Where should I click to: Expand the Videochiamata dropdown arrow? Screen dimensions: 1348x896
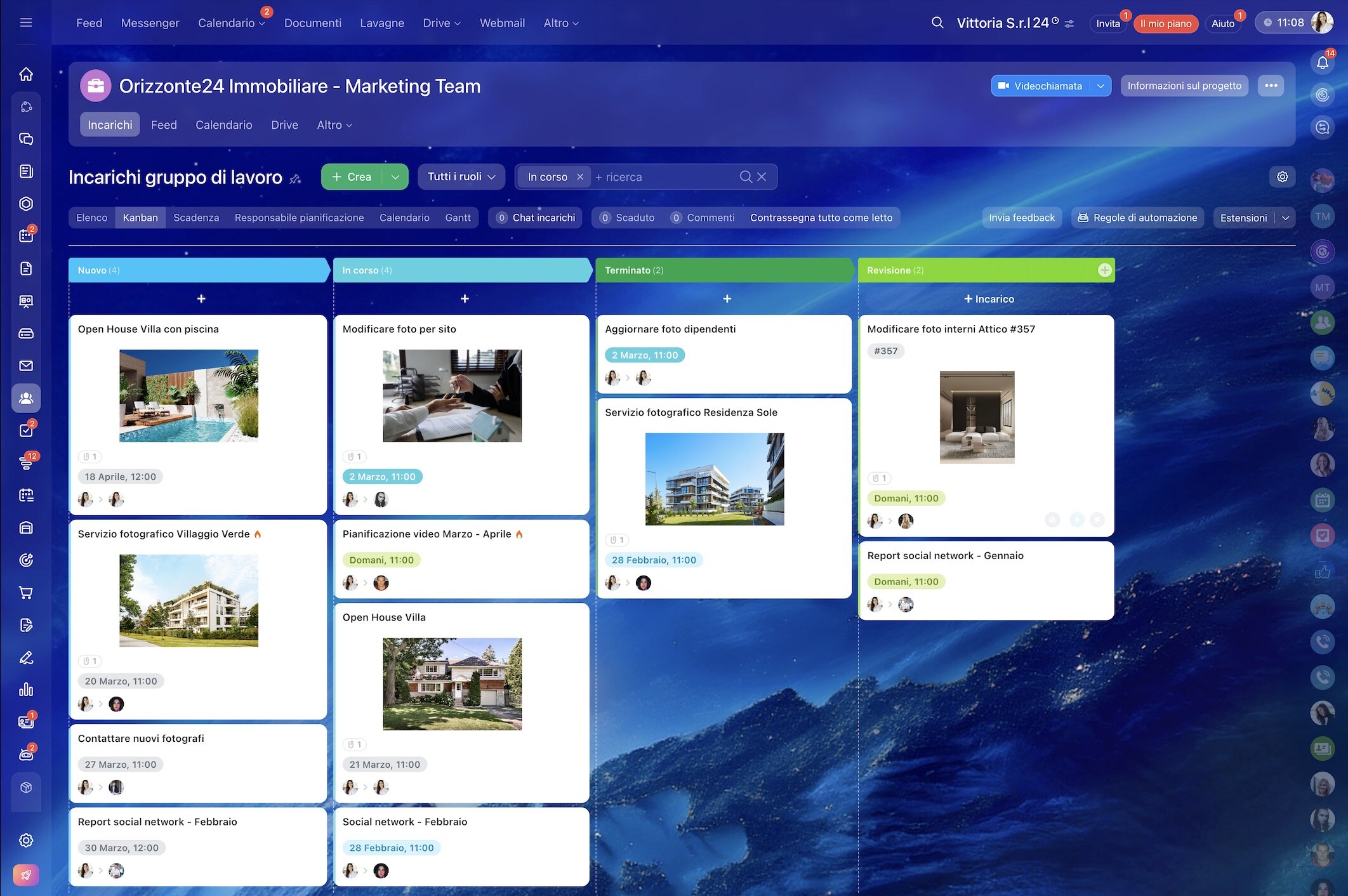[x=1100, y=86]
